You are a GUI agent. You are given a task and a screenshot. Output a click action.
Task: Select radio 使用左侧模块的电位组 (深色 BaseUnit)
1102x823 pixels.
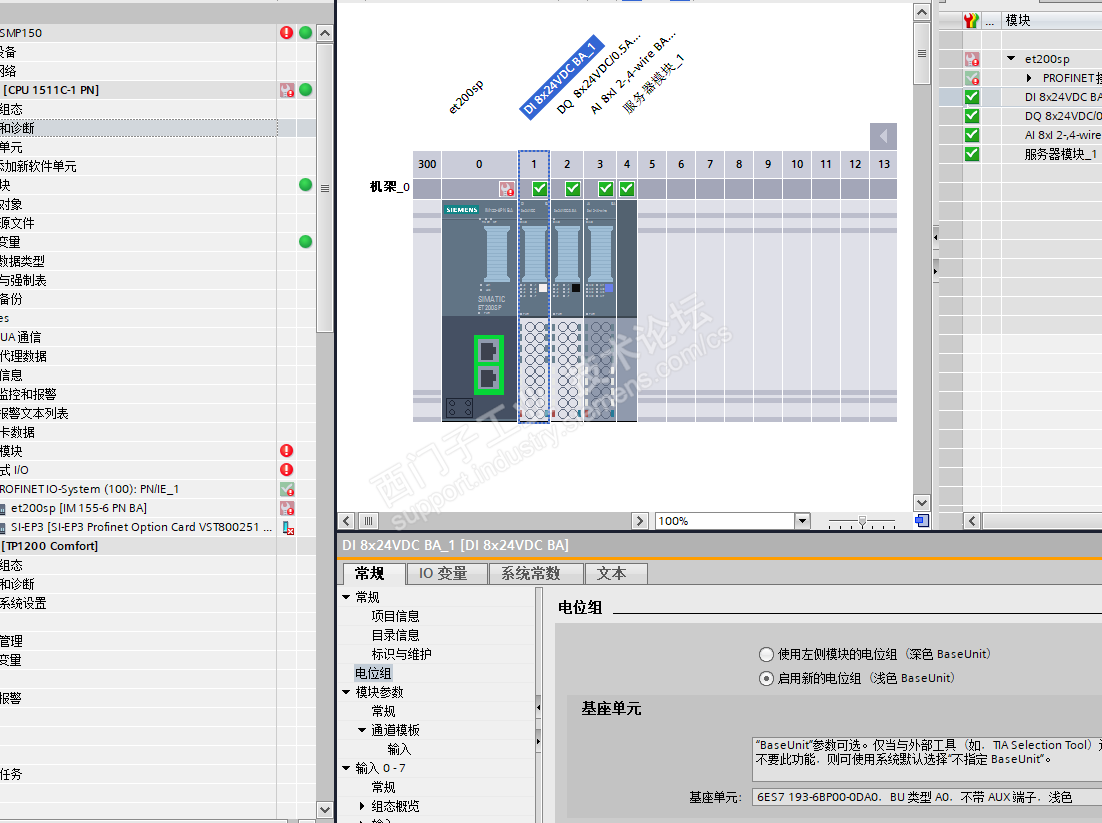[x=766, y=654]
